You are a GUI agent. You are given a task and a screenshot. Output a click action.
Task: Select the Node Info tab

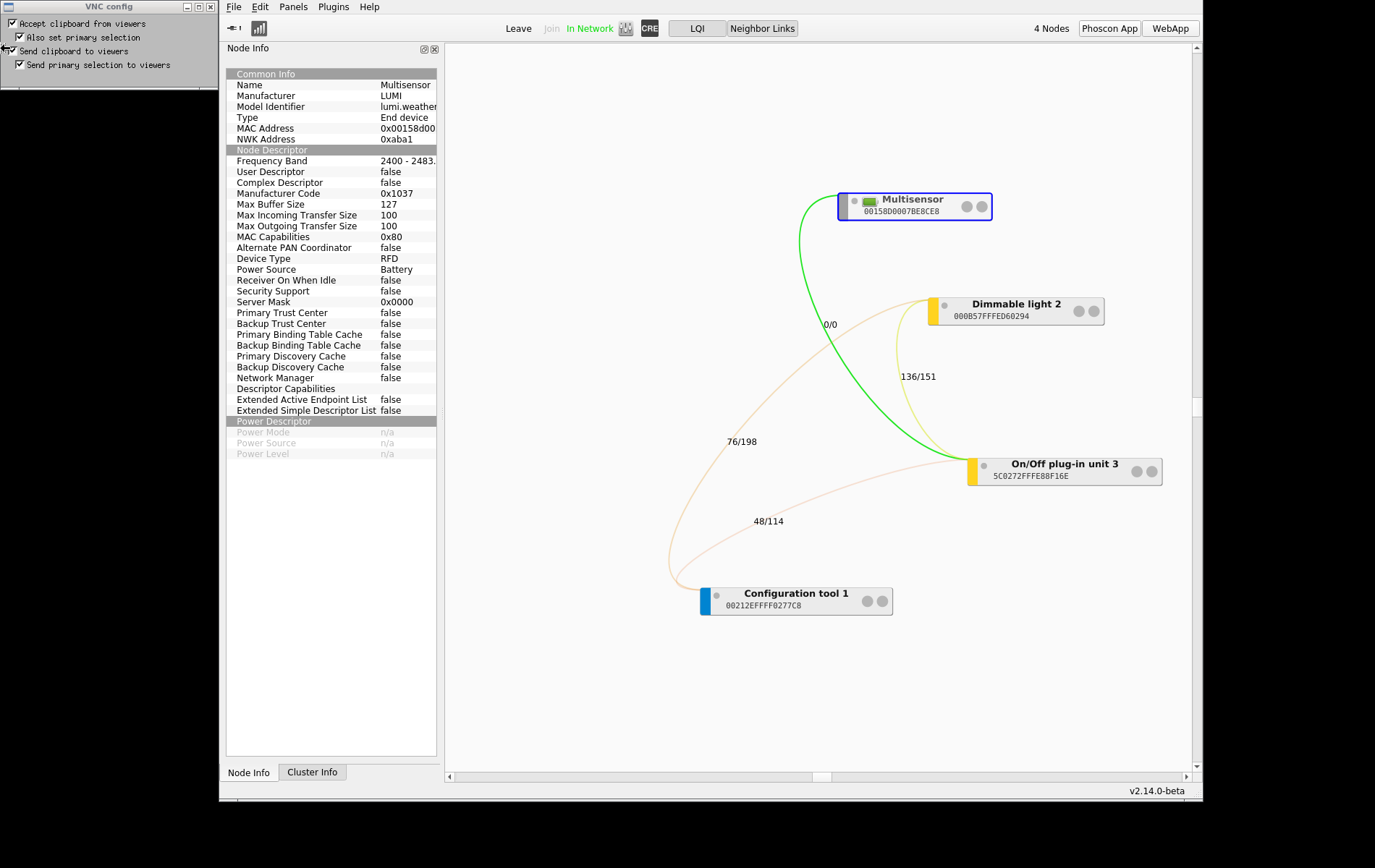coord(249,773)
